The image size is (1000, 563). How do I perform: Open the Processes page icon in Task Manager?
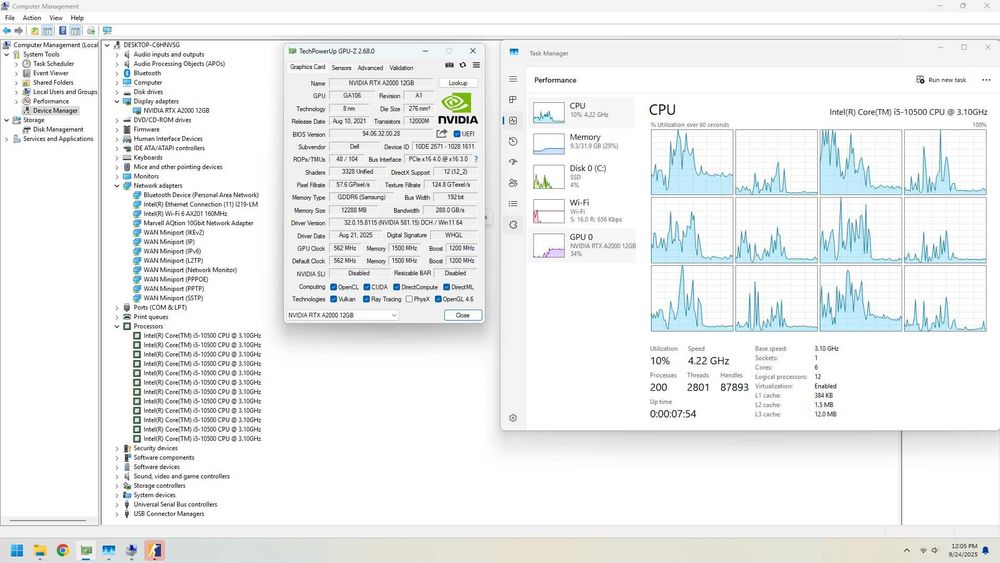(x=513, y=99)
